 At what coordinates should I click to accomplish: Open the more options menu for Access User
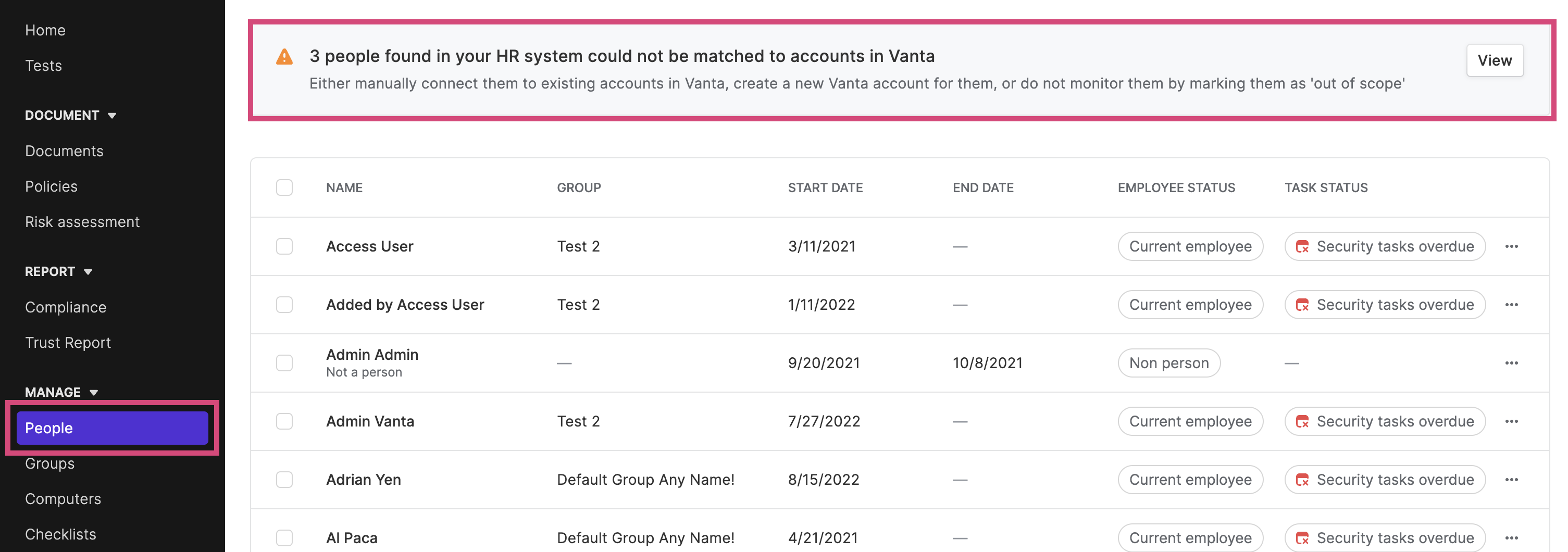(1511, 246)
